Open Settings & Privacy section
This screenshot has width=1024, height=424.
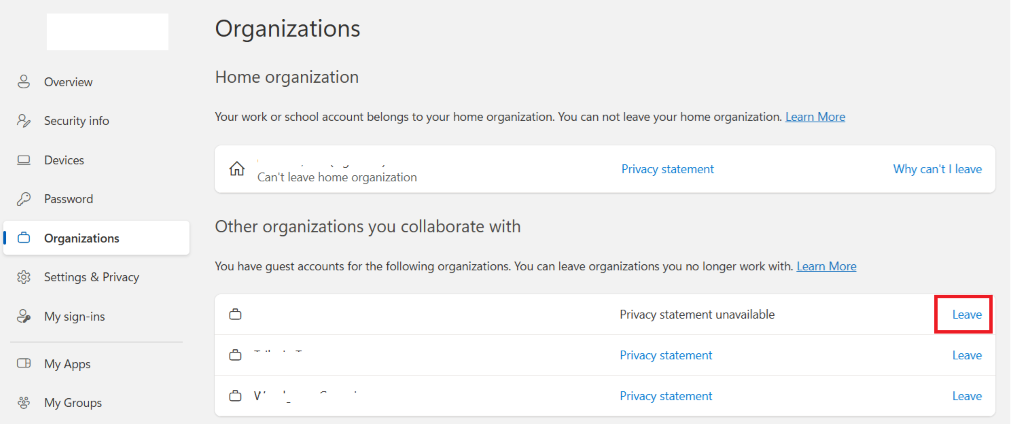91,277
